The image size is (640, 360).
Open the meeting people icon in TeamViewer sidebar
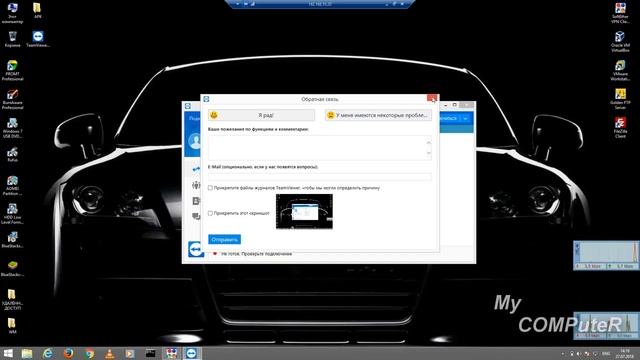pyautogui.click(x=196, y=185)
